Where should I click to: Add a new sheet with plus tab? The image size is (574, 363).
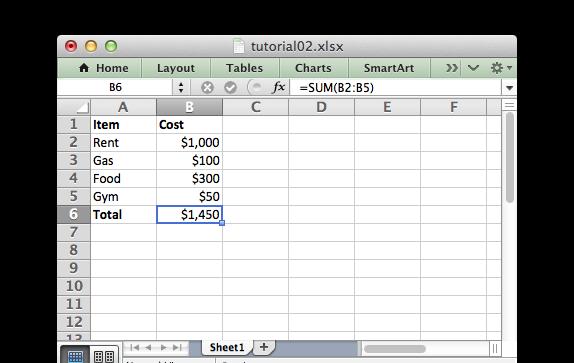(x=264, y=347)
